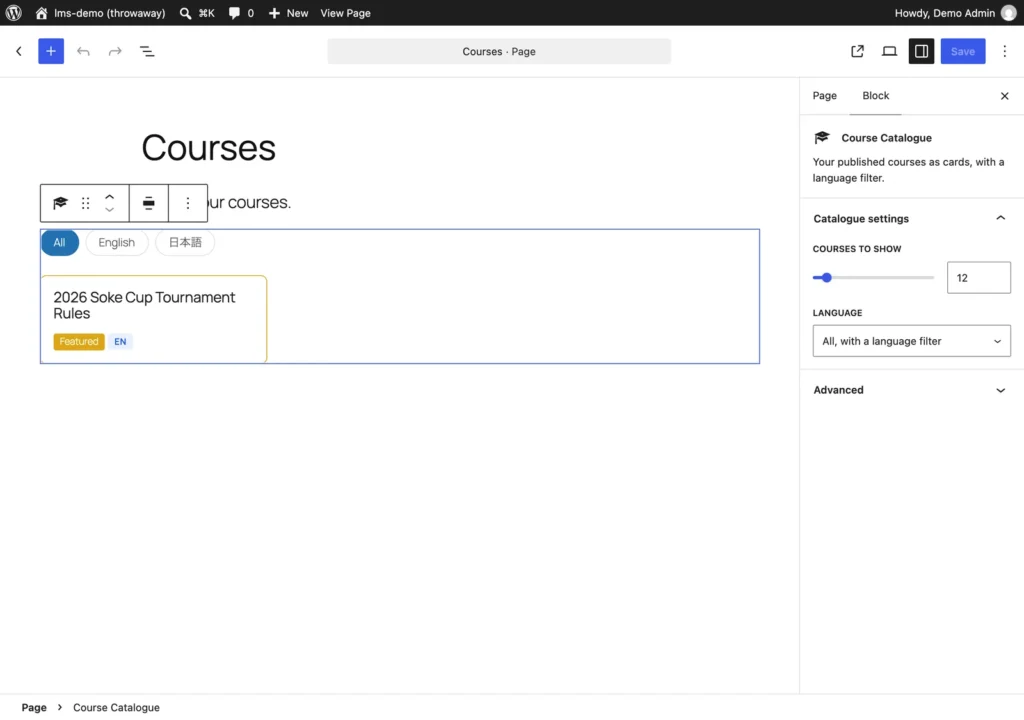Open the comments bubble in admin bar

coord(241,13)
